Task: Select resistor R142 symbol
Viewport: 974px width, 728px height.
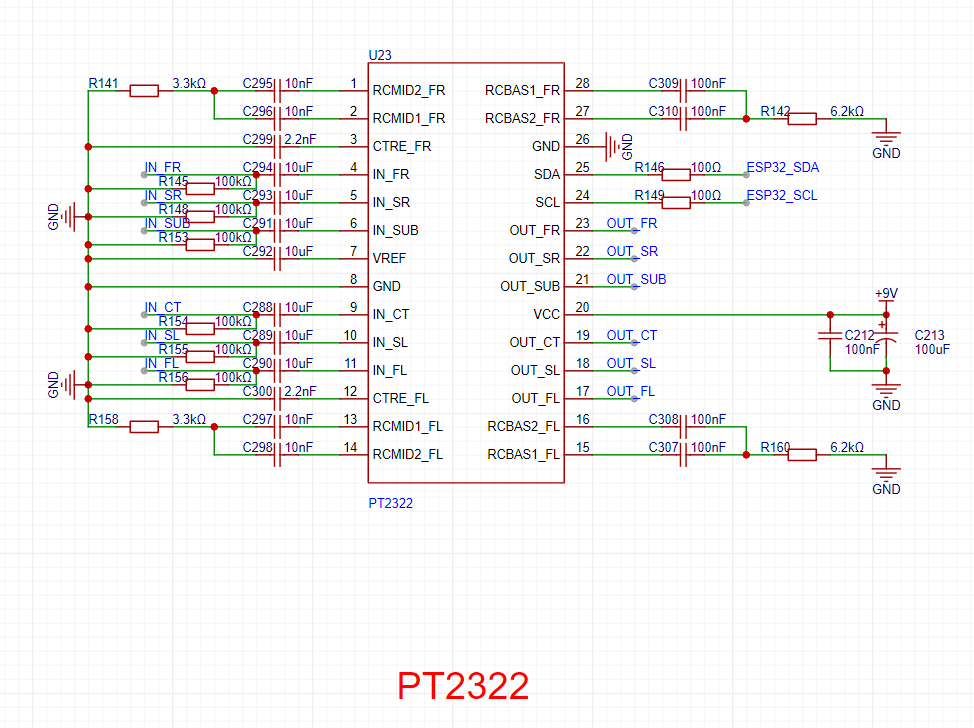Action: pos(802,119)
